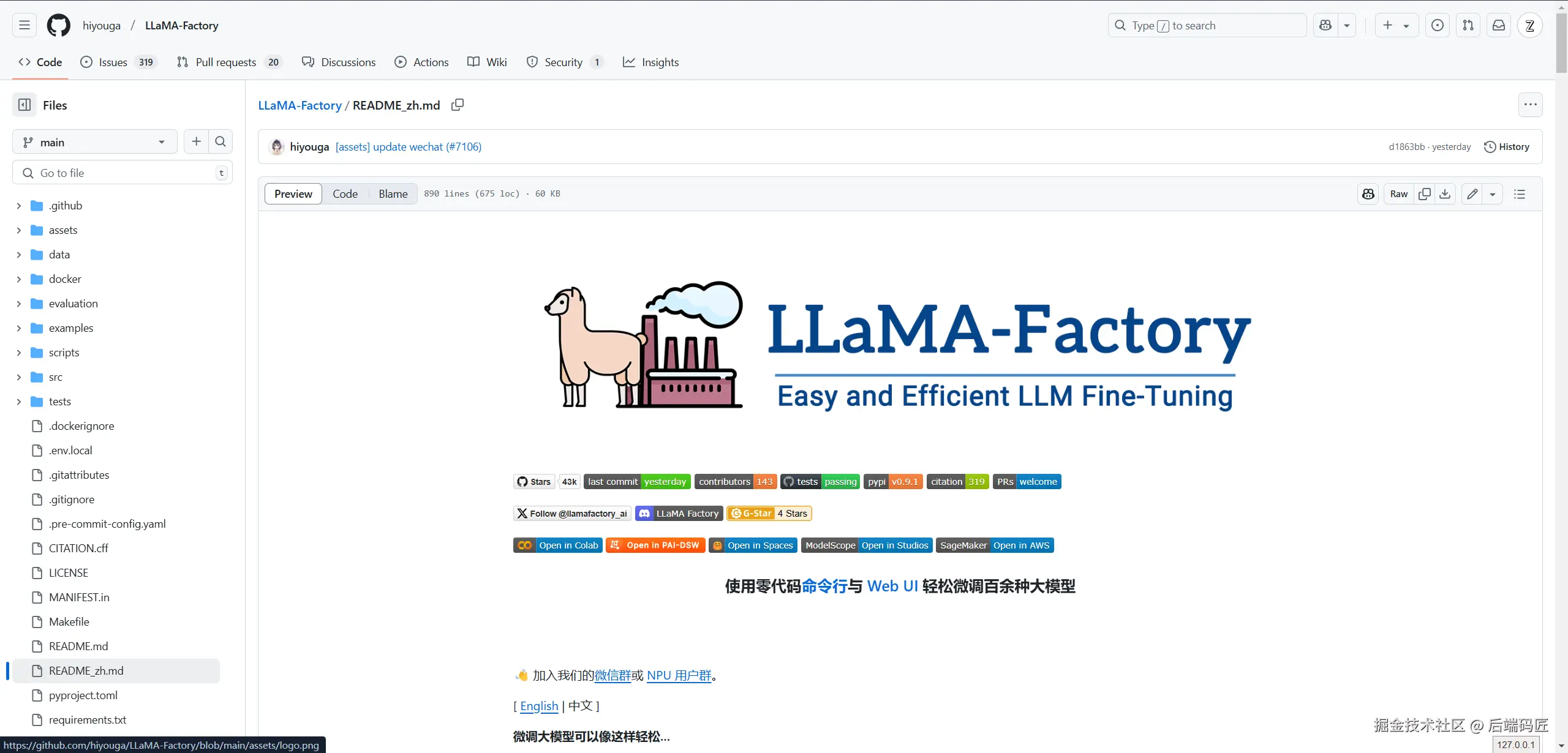
Task: Expand the src folder
Action: (x=19, y=377)
